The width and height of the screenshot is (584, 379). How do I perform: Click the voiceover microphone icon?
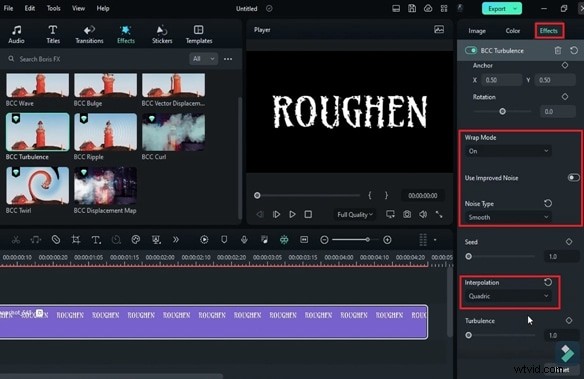[x=244, y=240]
